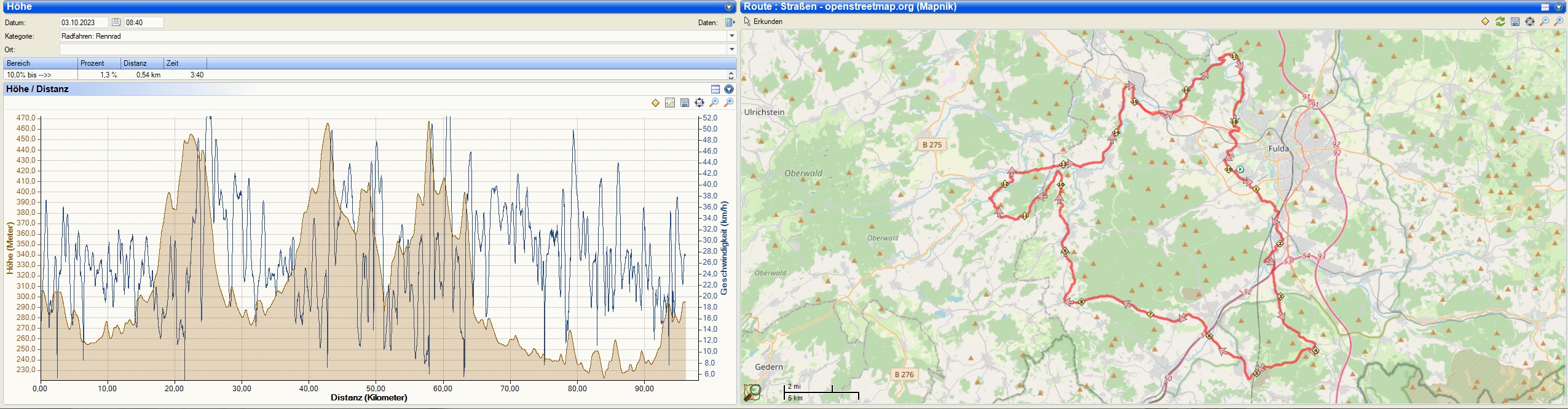The image size is (1568, 409).
Task: Sort by the Distanz column header
Action: click(141, 63)
